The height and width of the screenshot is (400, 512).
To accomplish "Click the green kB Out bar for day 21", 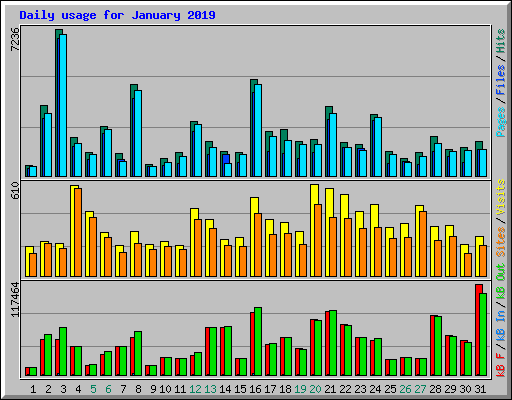I will (x=333, y=343).
